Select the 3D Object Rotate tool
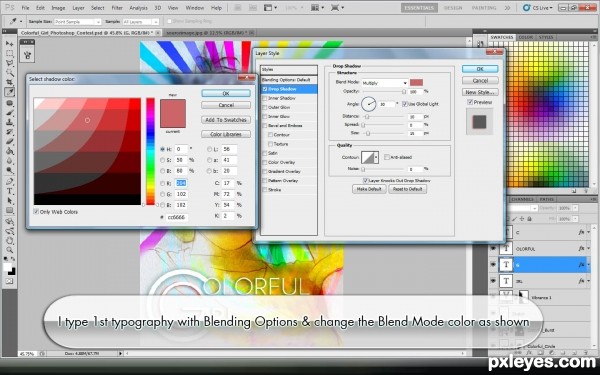This screenshot has width=600, height=375. coord(9,222)
